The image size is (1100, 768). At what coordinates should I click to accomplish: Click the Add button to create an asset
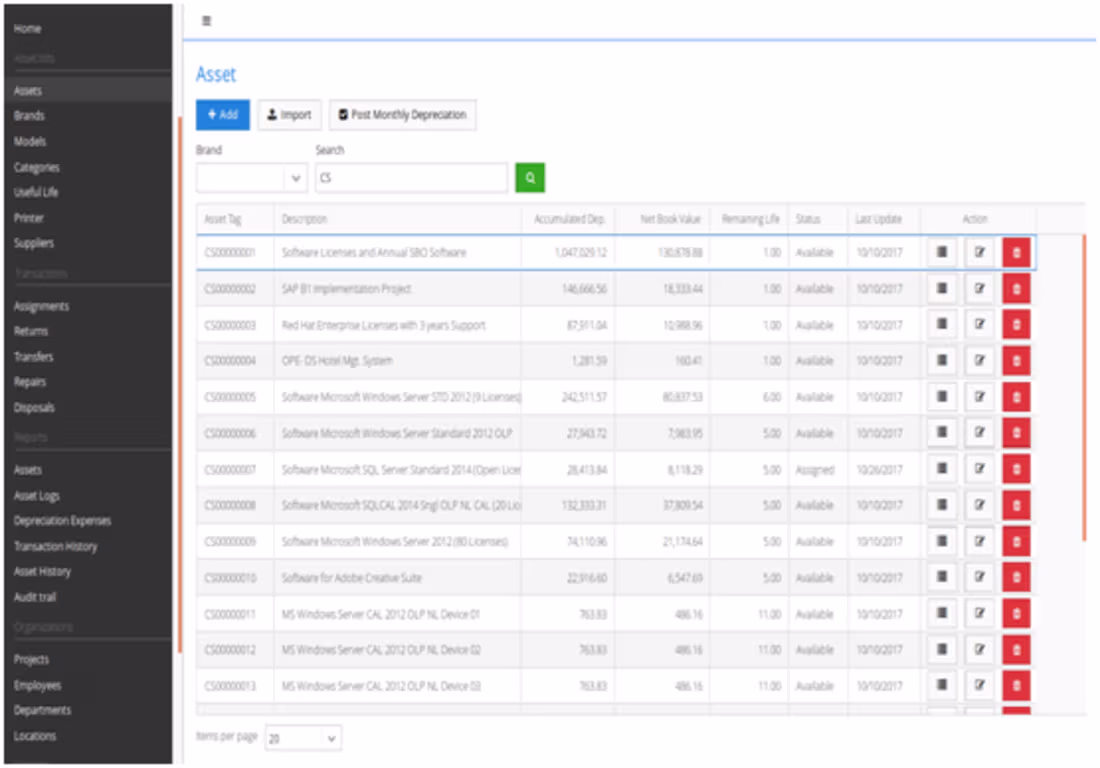pyautogui.click(x=222, y=115)
